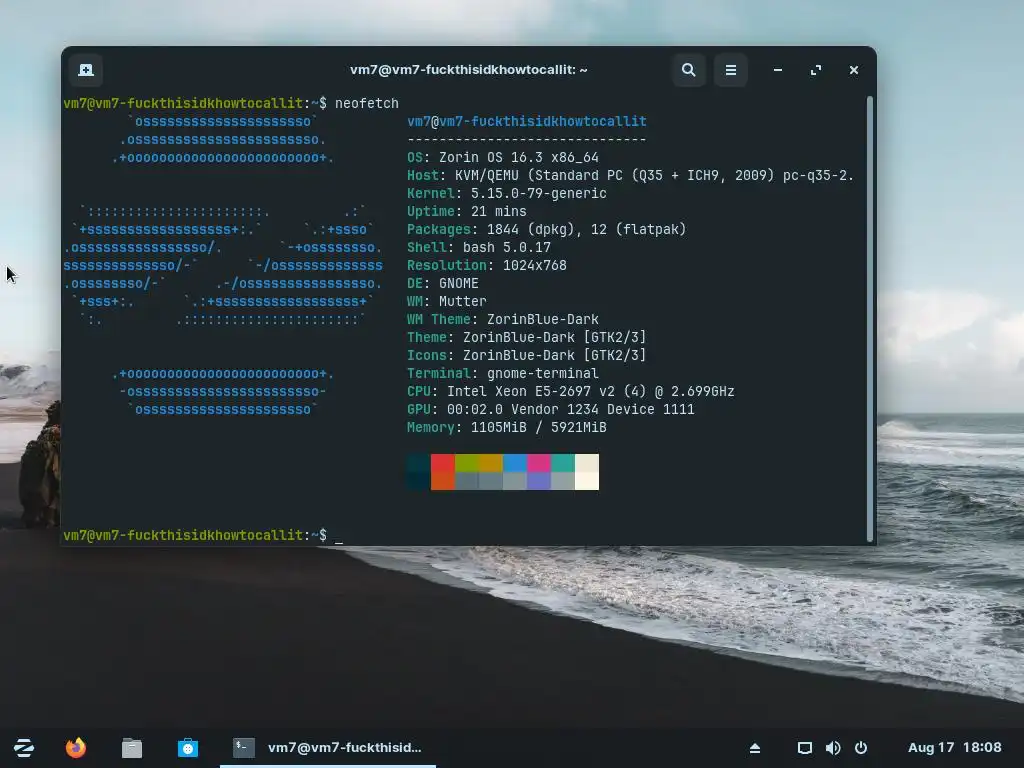This screenshot has width=1024, height=768.
Task: Open the terminal search tool
Action: tap(688, 70)
